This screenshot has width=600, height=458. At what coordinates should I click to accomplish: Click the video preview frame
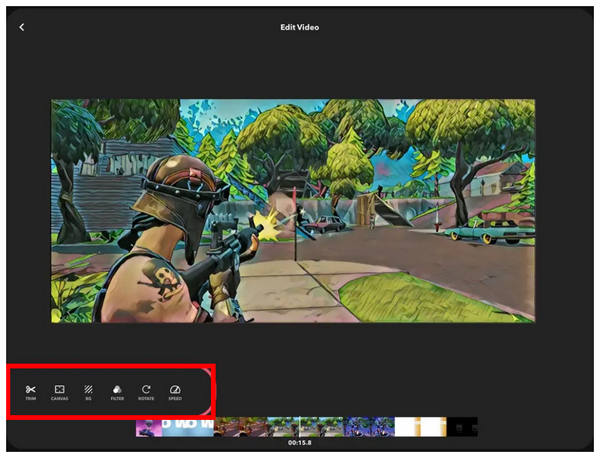pos(293,211)
